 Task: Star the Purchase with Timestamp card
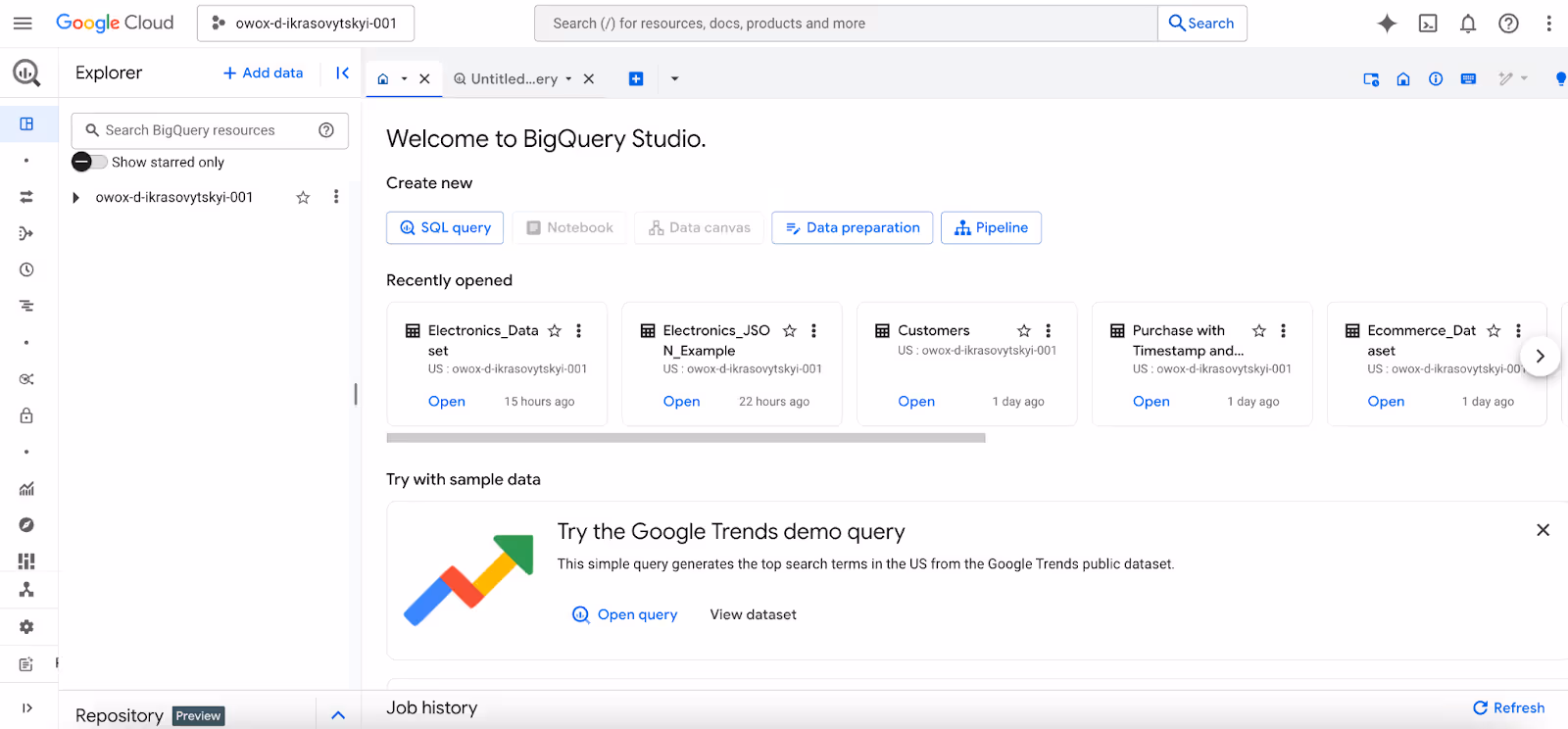[1259, 330]
